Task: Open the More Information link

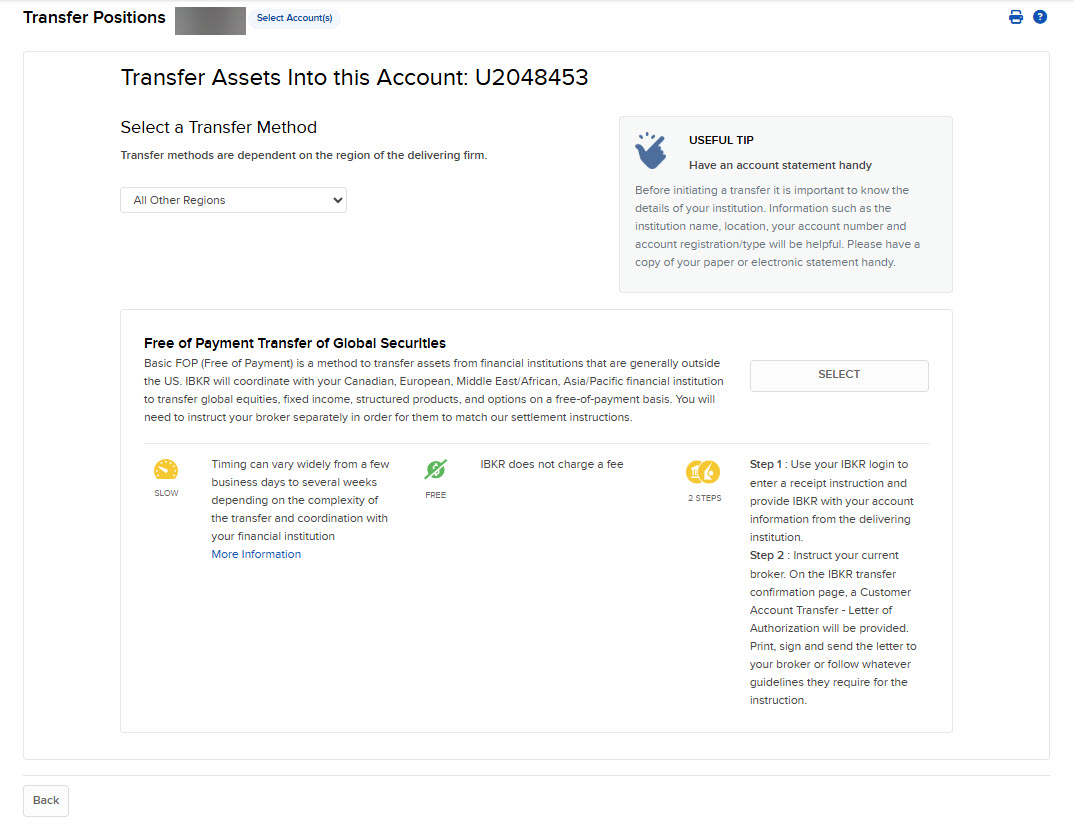Action: pos(256,554)
